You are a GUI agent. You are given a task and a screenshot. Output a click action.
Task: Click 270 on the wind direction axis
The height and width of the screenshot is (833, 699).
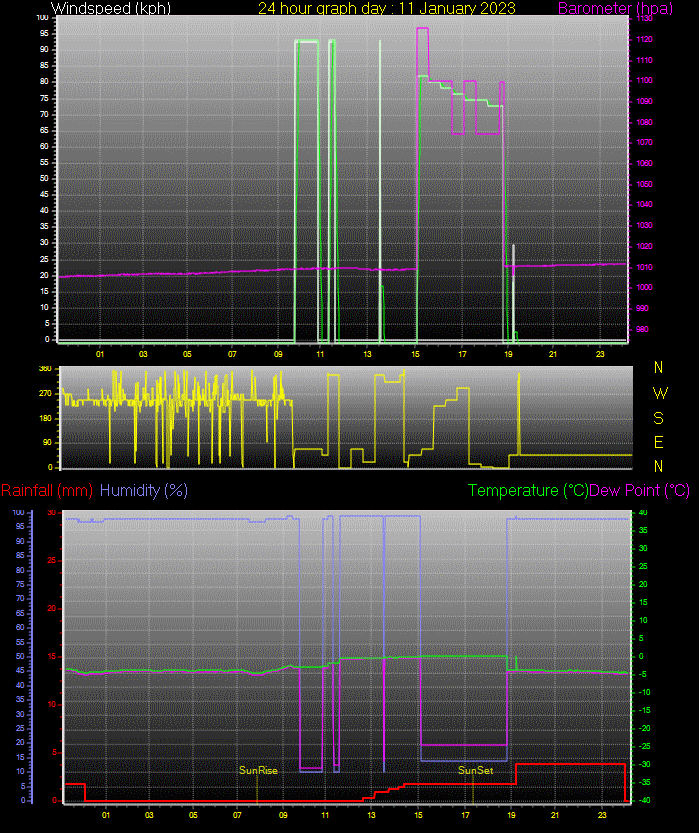pyautogui.click(x=44, y=393)
